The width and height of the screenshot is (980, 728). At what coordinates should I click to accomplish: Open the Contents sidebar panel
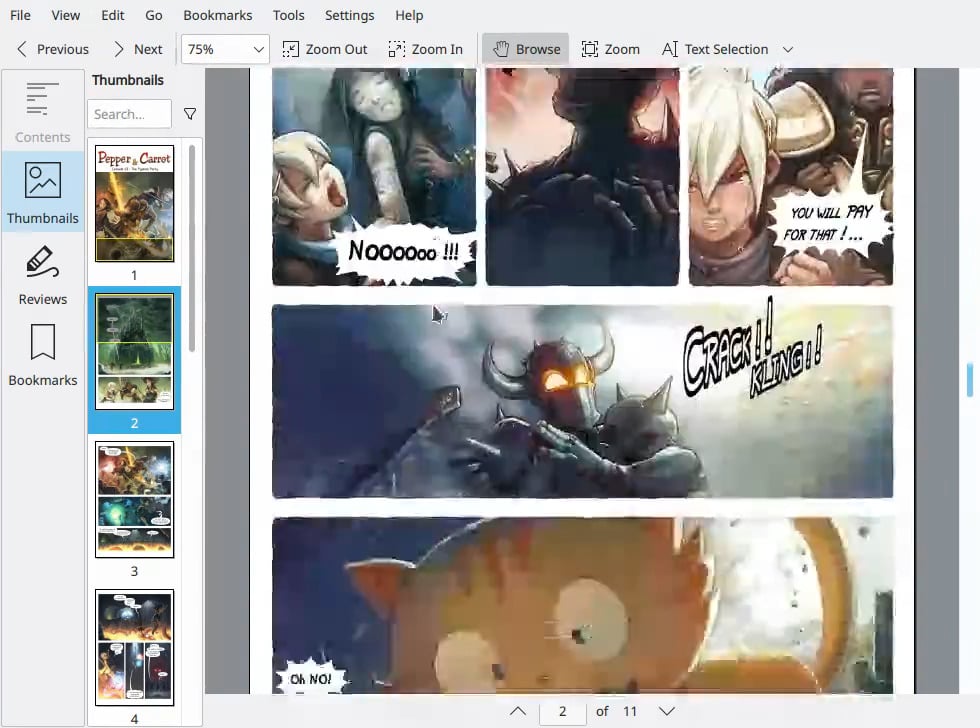tap(42, 111)
